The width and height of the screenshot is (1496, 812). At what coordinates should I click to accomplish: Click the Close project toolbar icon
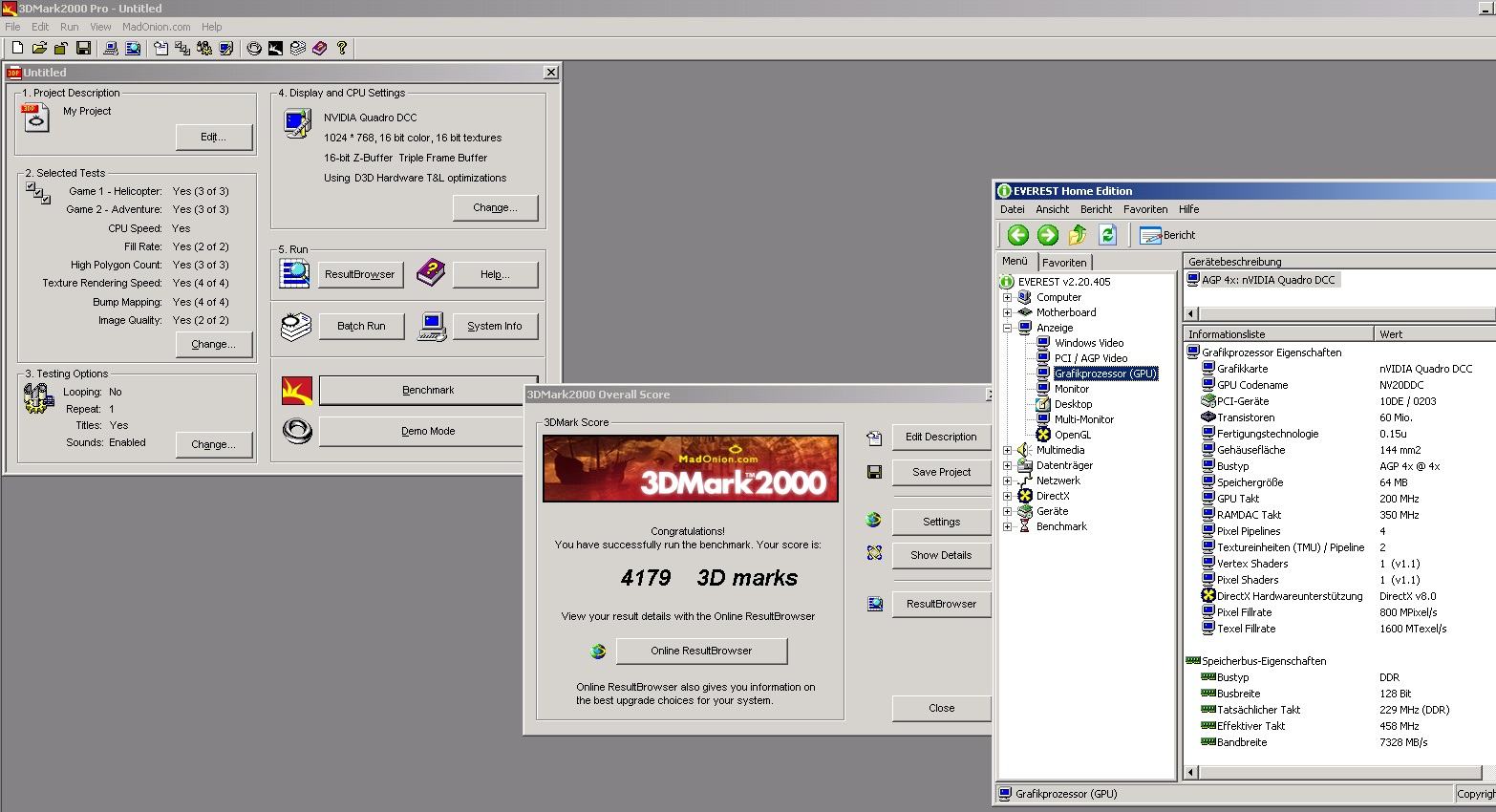(61, 48)
